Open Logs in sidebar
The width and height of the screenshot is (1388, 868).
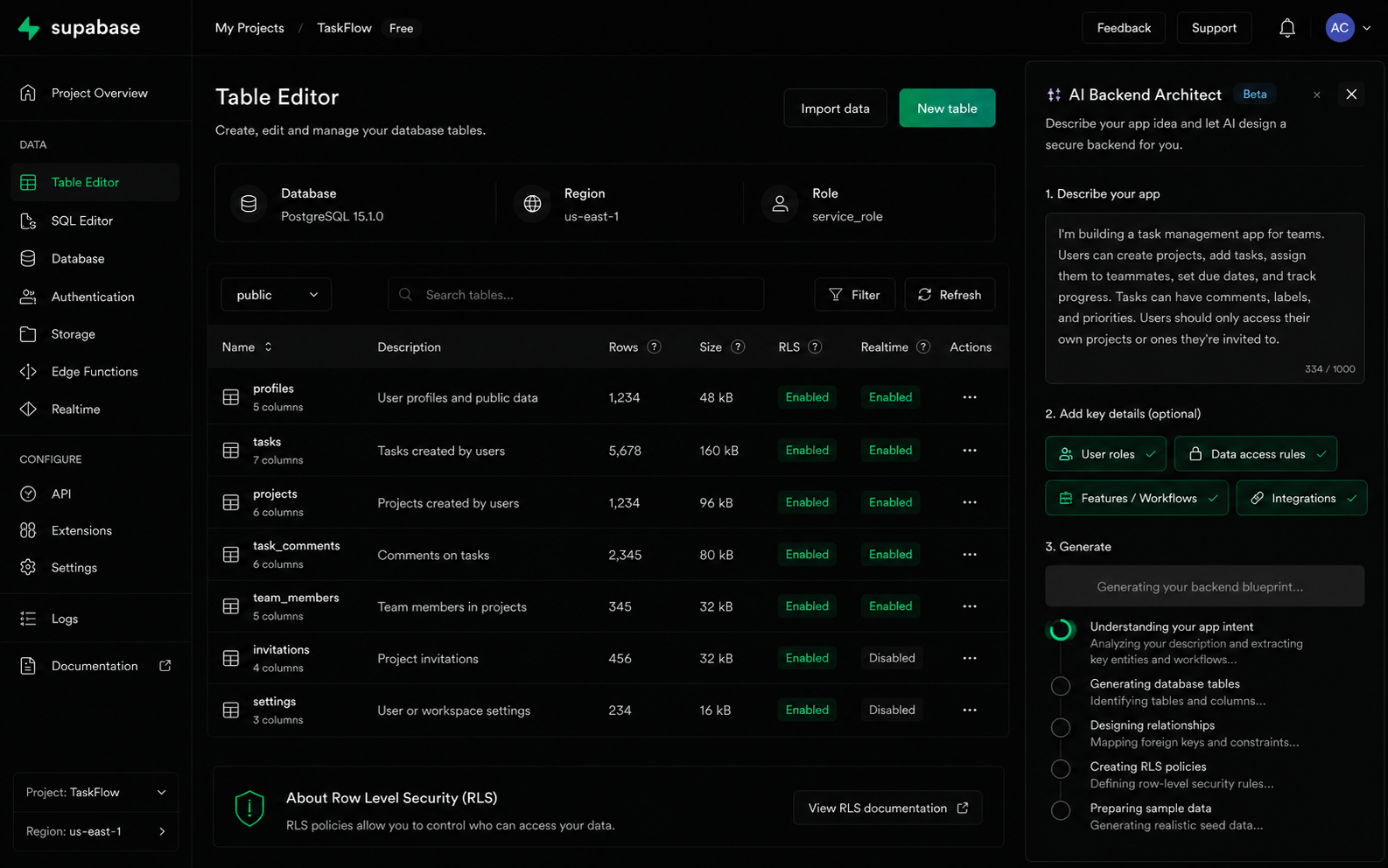[96, 619]
